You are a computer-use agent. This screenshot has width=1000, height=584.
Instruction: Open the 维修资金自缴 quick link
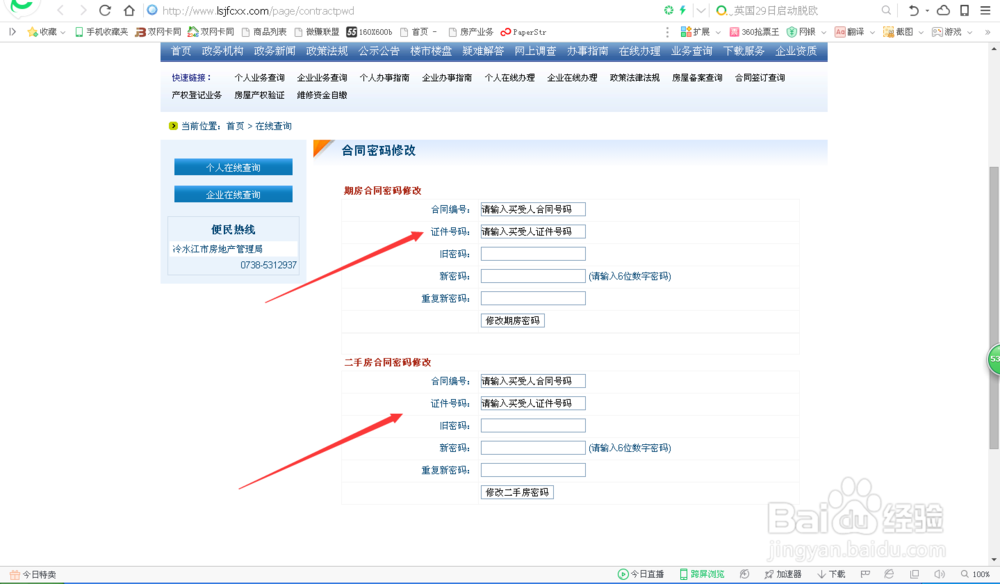(322, 95)
